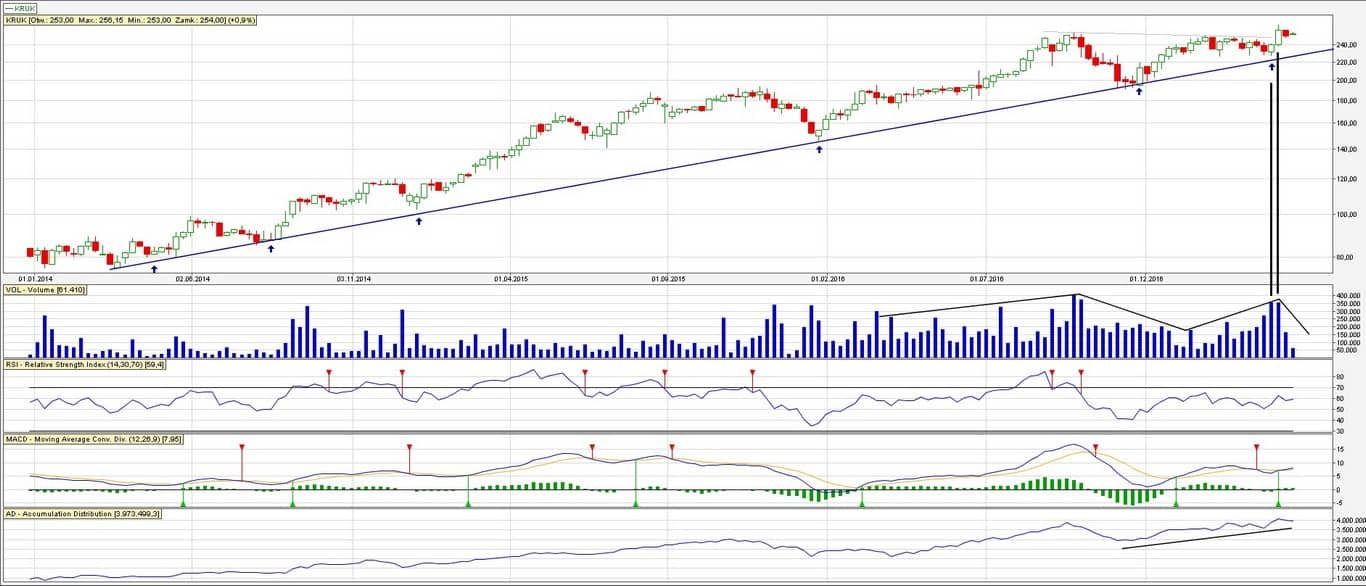Click the KRUK price info header label
Viewport: 1366px width, 586px height.
click(x=130, y=19)
